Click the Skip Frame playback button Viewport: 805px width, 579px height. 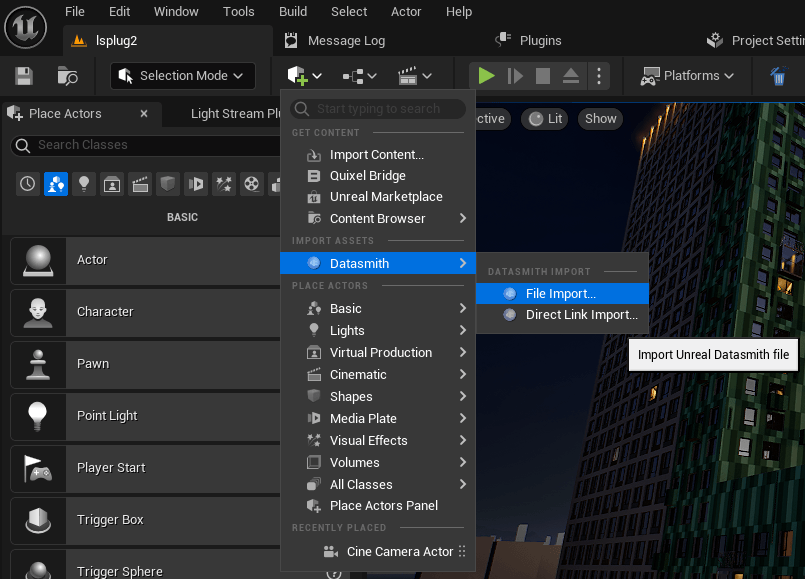[515, 76]
